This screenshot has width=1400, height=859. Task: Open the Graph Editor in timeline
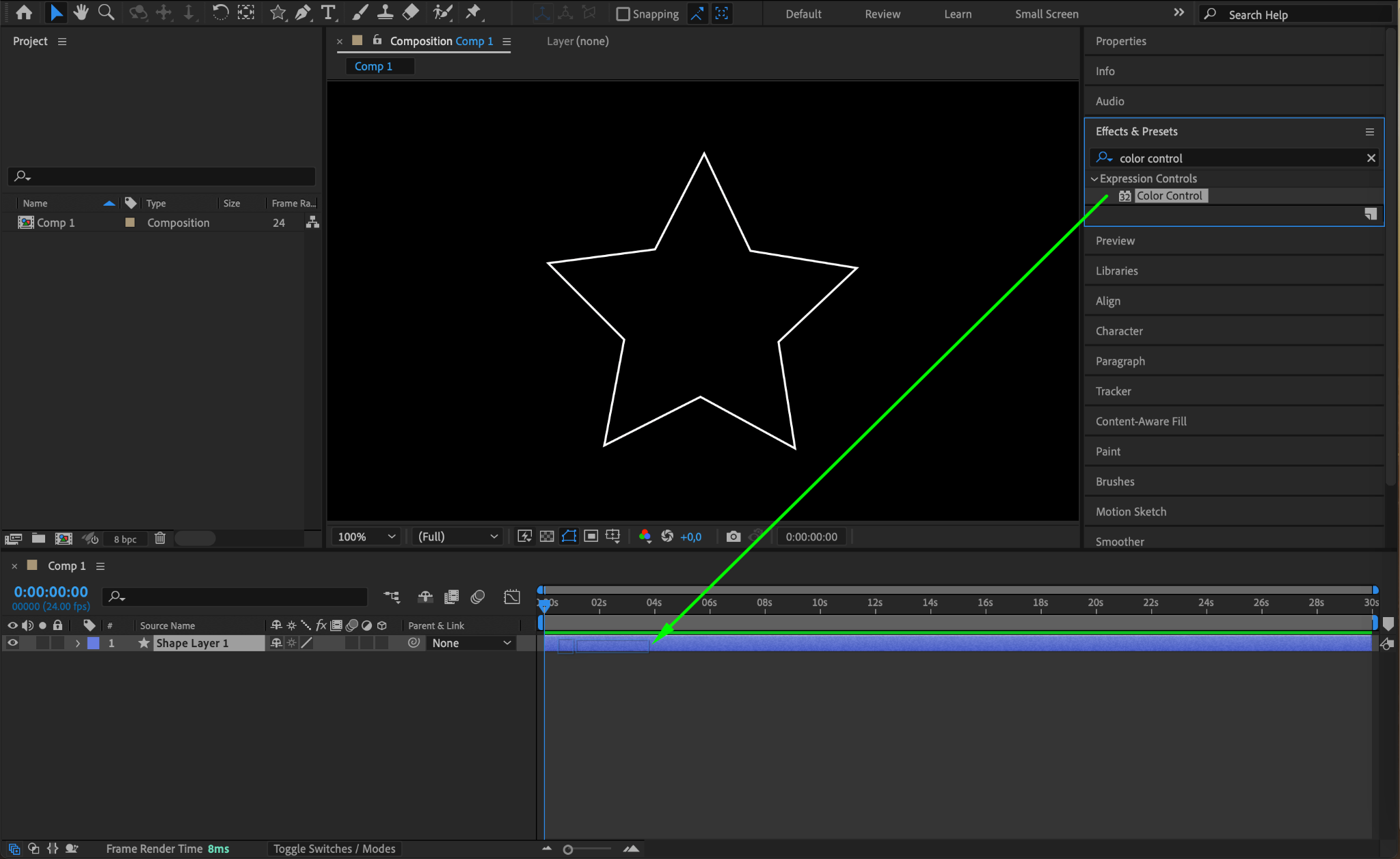[x=512, y=597]
